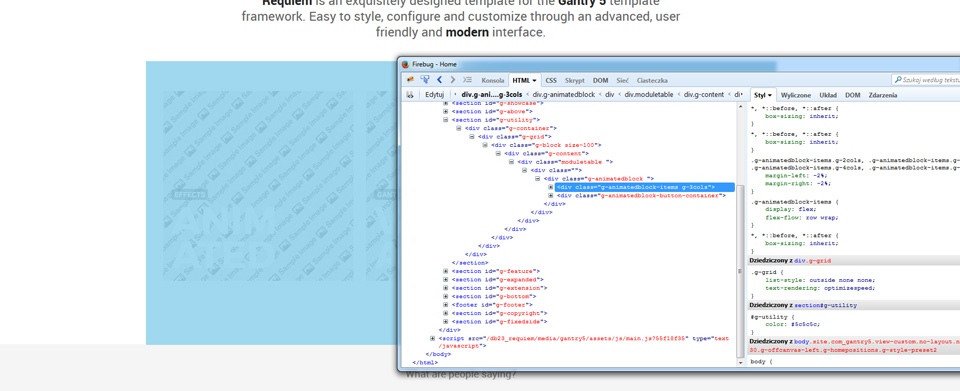Viewport: 960px width, 391px height.
Task: Select the g-animatedblock-button-container row
Action: click(x=641, y=196)
